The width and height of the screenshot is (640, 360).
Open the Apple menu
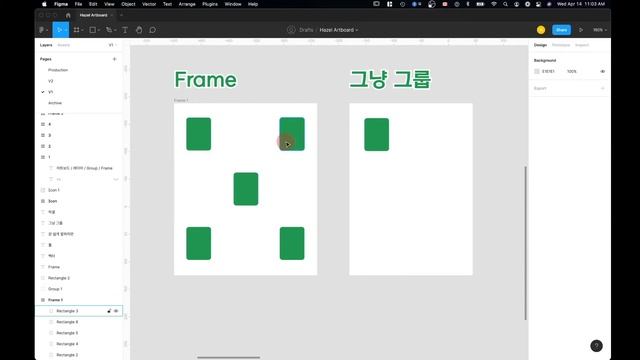(x=44, y=4)
